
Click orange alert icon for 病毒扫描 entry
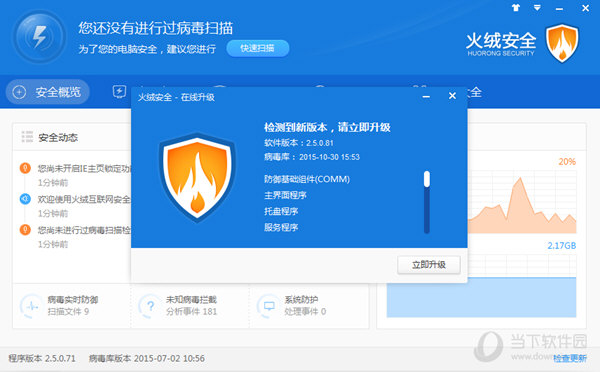tap(25, 230)
